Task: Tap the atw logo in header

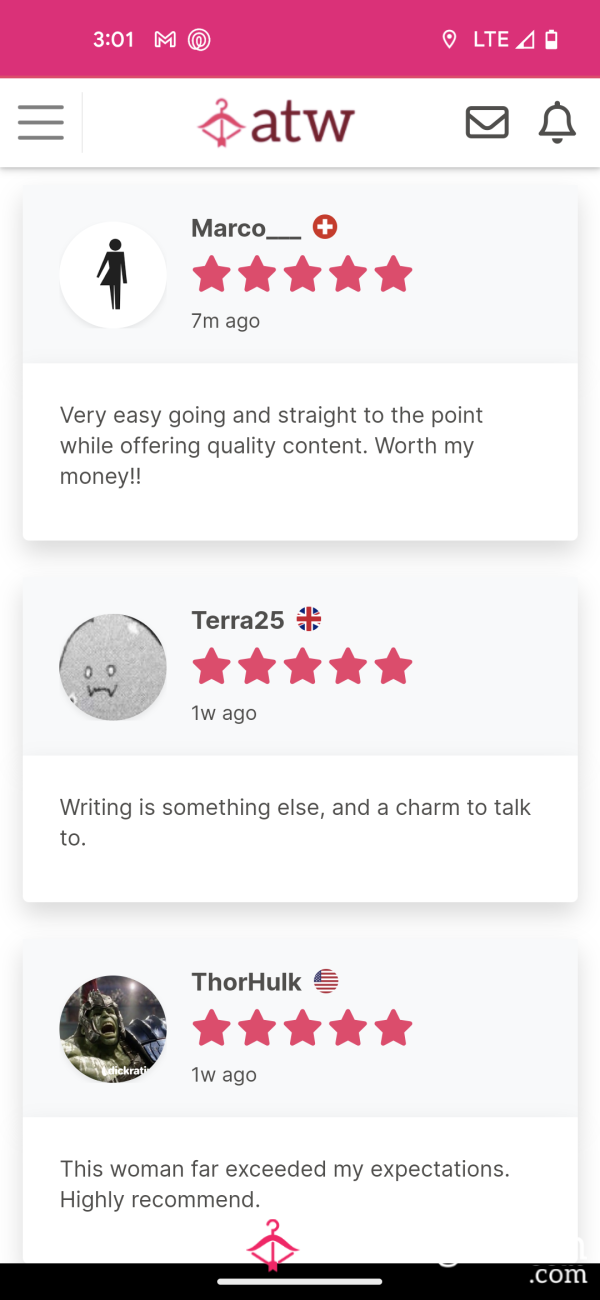Action: 276,122
